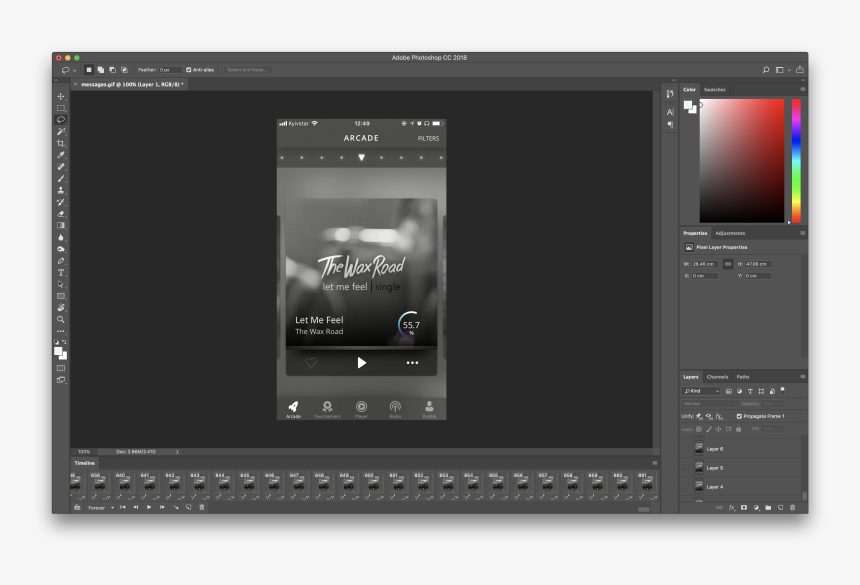The height and width of the screenshot is (585, 860).
Task: Open Edit Toolbar three-dots icon
Action: (61, 331)
